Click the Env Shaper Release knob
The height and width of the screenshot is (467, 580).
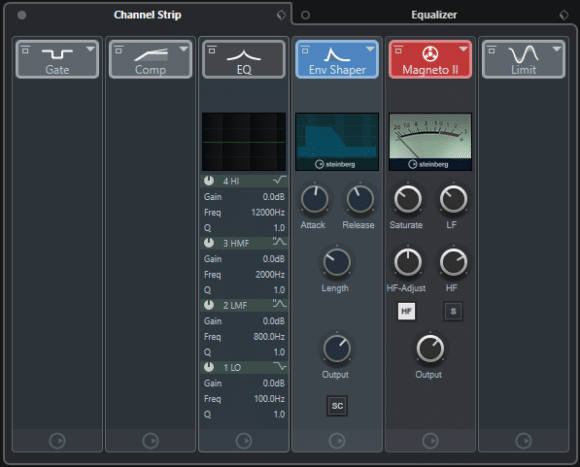360,199
